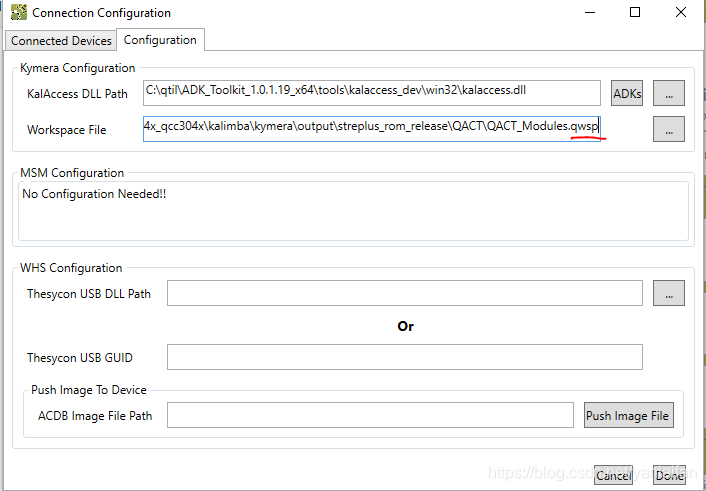Click the "MSM Configuration" group label

coord(72,173)
